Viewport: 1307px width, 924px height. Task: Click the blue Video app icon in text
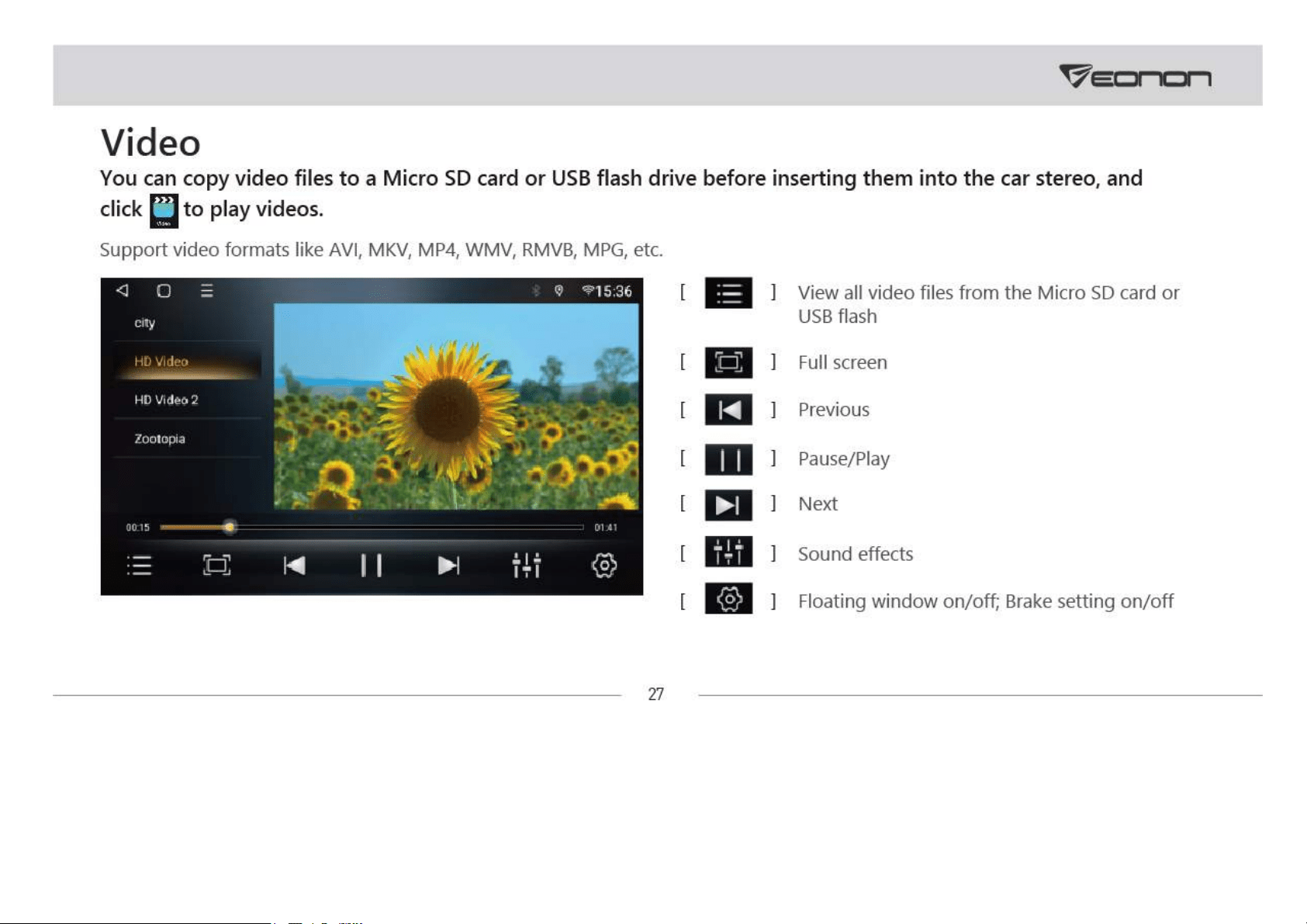[164, 211]
